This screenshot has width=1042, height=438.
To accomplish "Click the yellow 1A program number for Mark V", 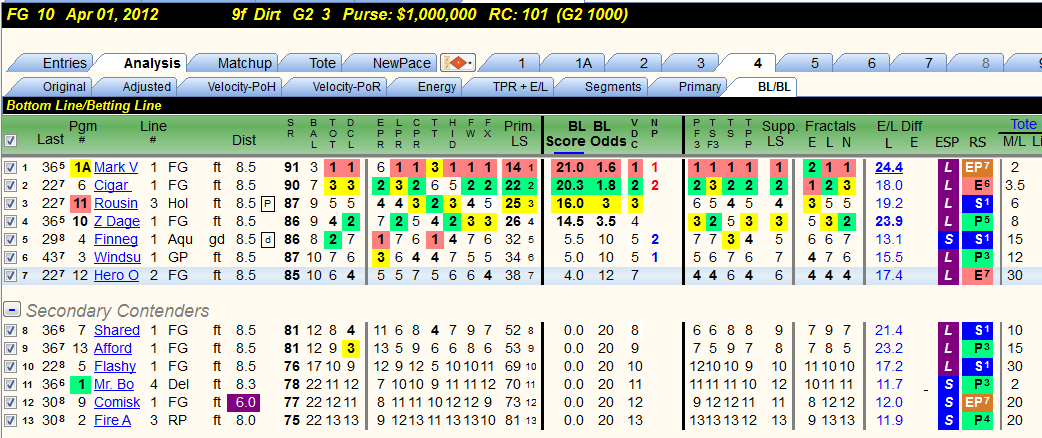I will 82,167.
